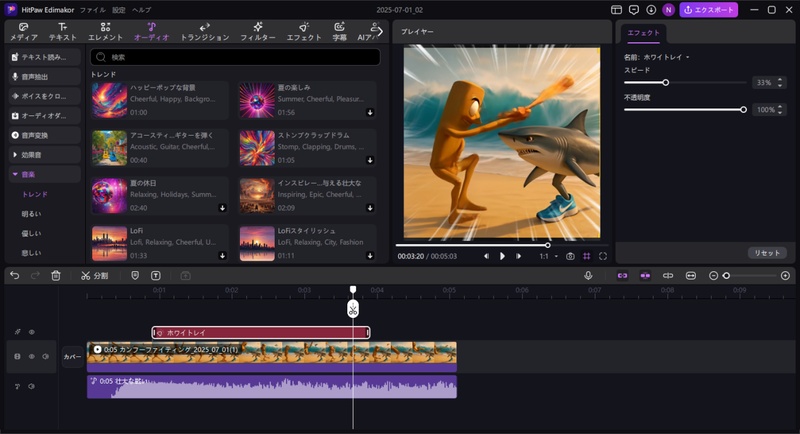Download the 夏の休日 music track
Viewport: 800px width, 434px height.
pos(221,209)
